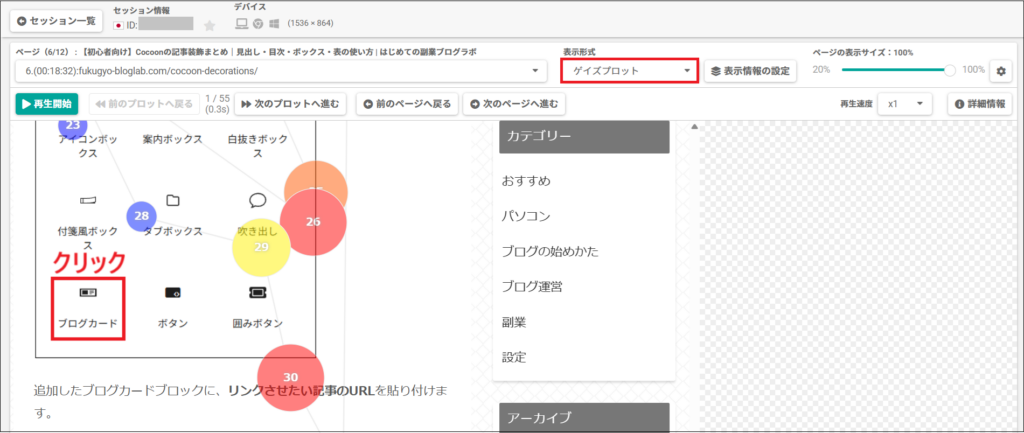Click the セッション一覧 button
Image resolution: width=1024 pixels, height=433 pixels.
click(x=57, y=21)
